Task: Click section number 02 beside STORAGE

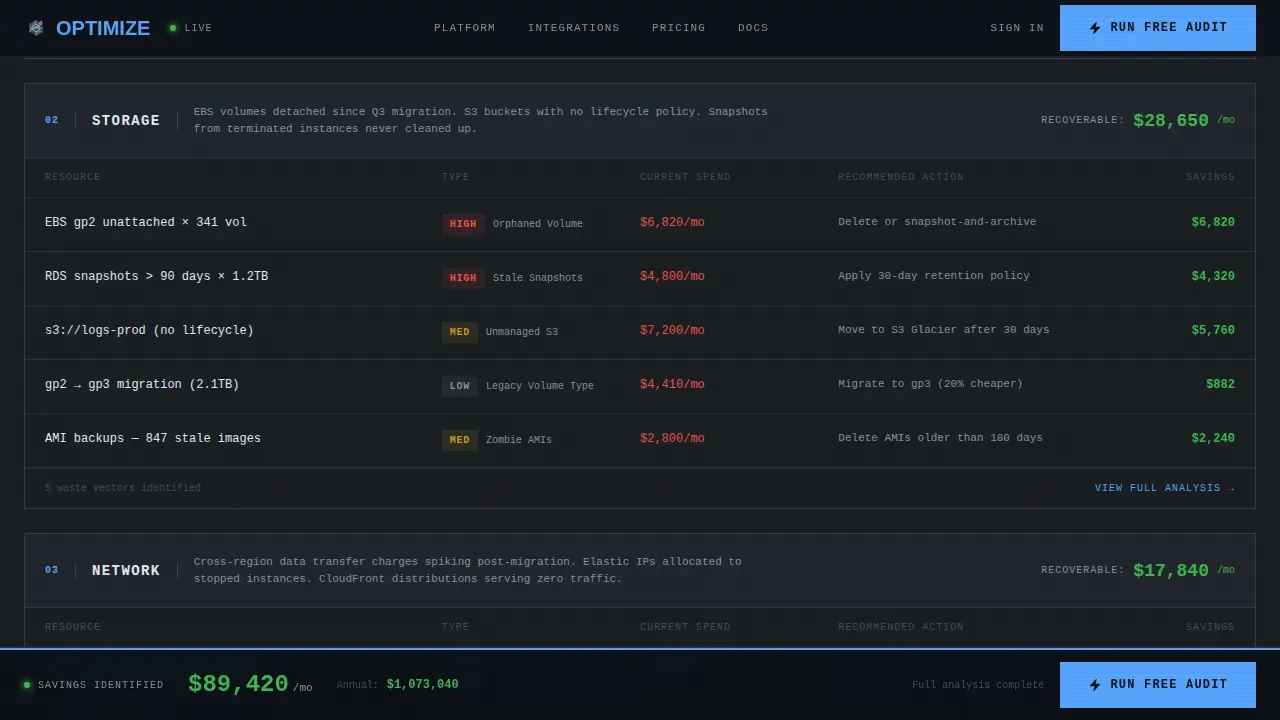Action: point(52,120)
